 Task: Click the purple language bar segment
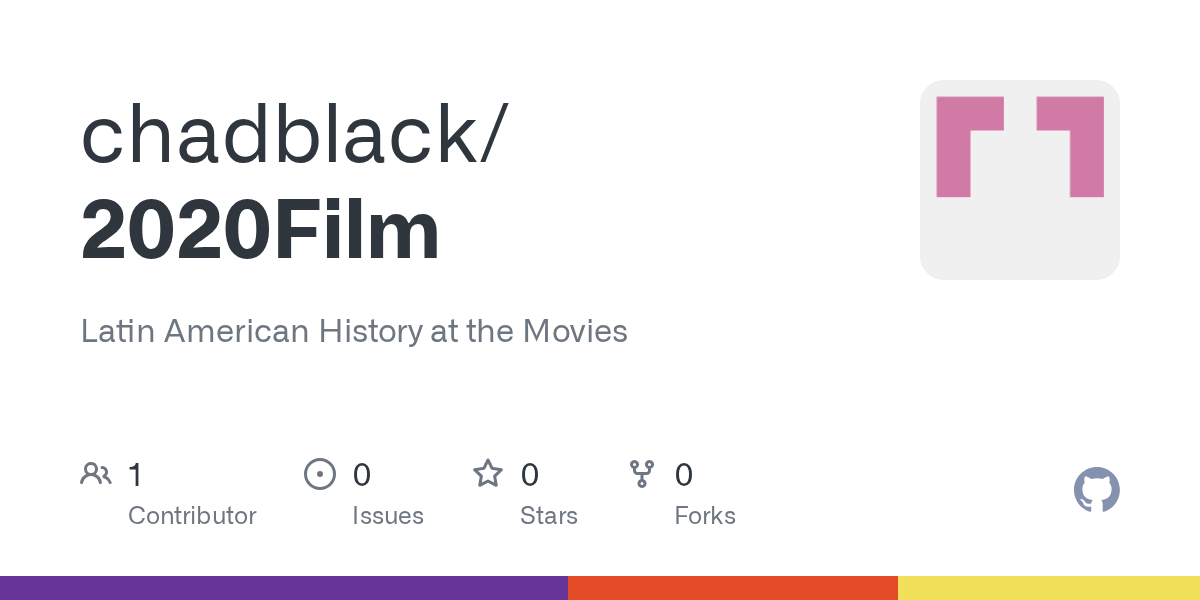284,588
